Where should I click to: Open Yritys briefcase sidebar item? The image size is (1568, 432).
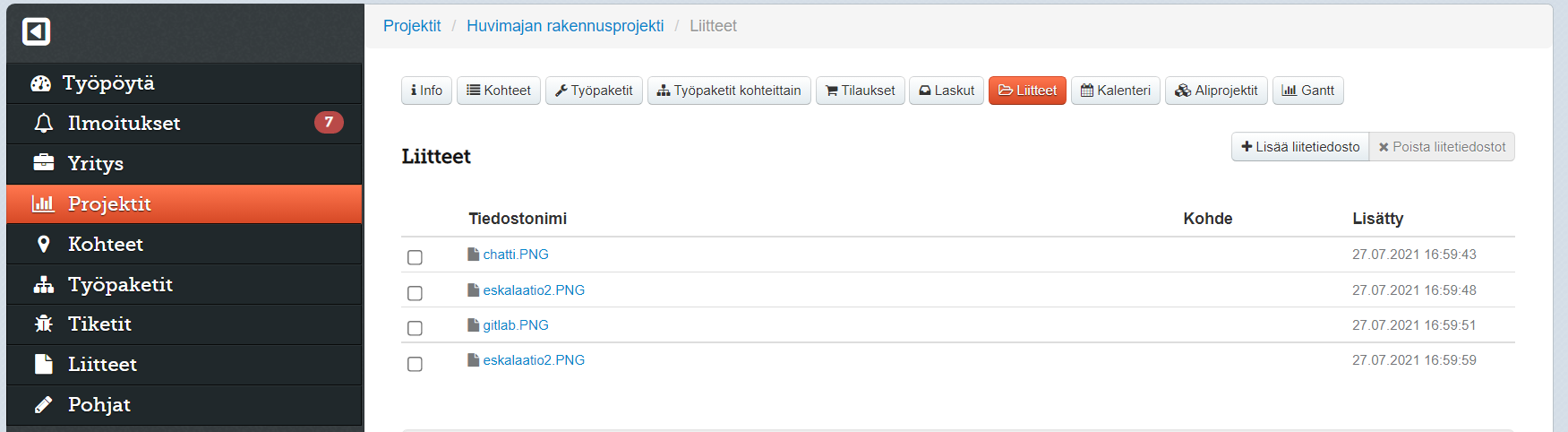coord(95,164)
